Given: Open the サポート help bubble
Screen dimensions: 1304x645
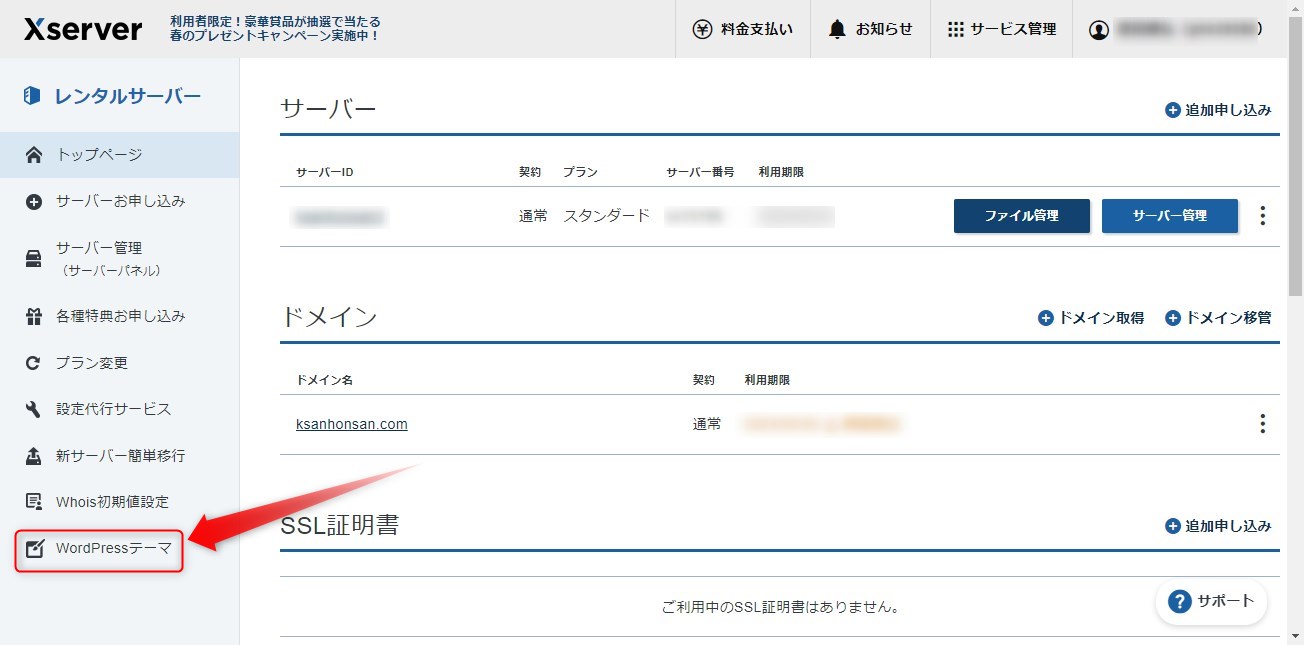Looking at the screenshot, I should point(1210,601).
